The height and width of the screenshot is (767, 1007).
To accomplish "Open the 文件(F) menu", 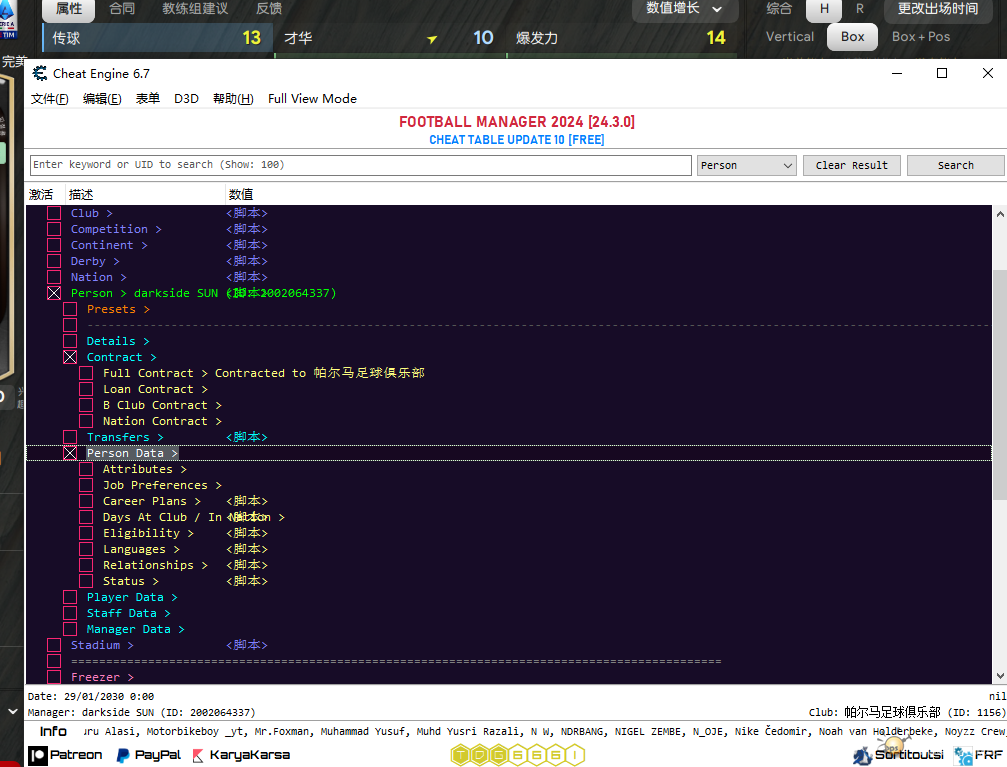I will (x=49, y=99).
